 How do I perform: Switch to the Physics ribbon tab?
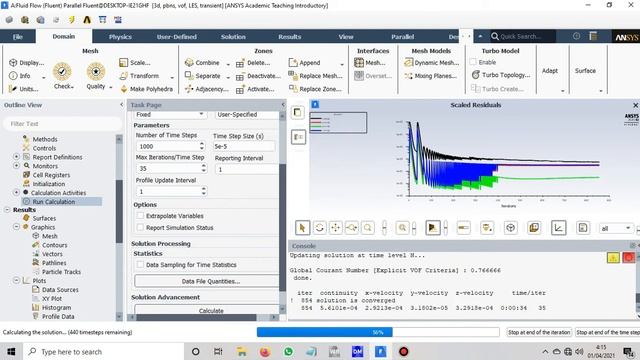point(120,36)
